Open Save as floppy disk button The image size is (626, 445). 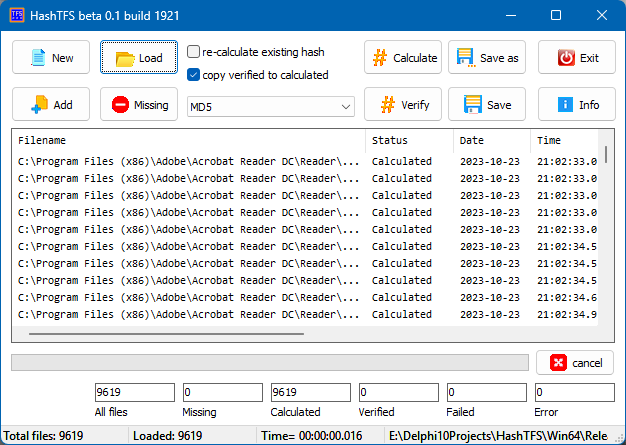point(487,58)
